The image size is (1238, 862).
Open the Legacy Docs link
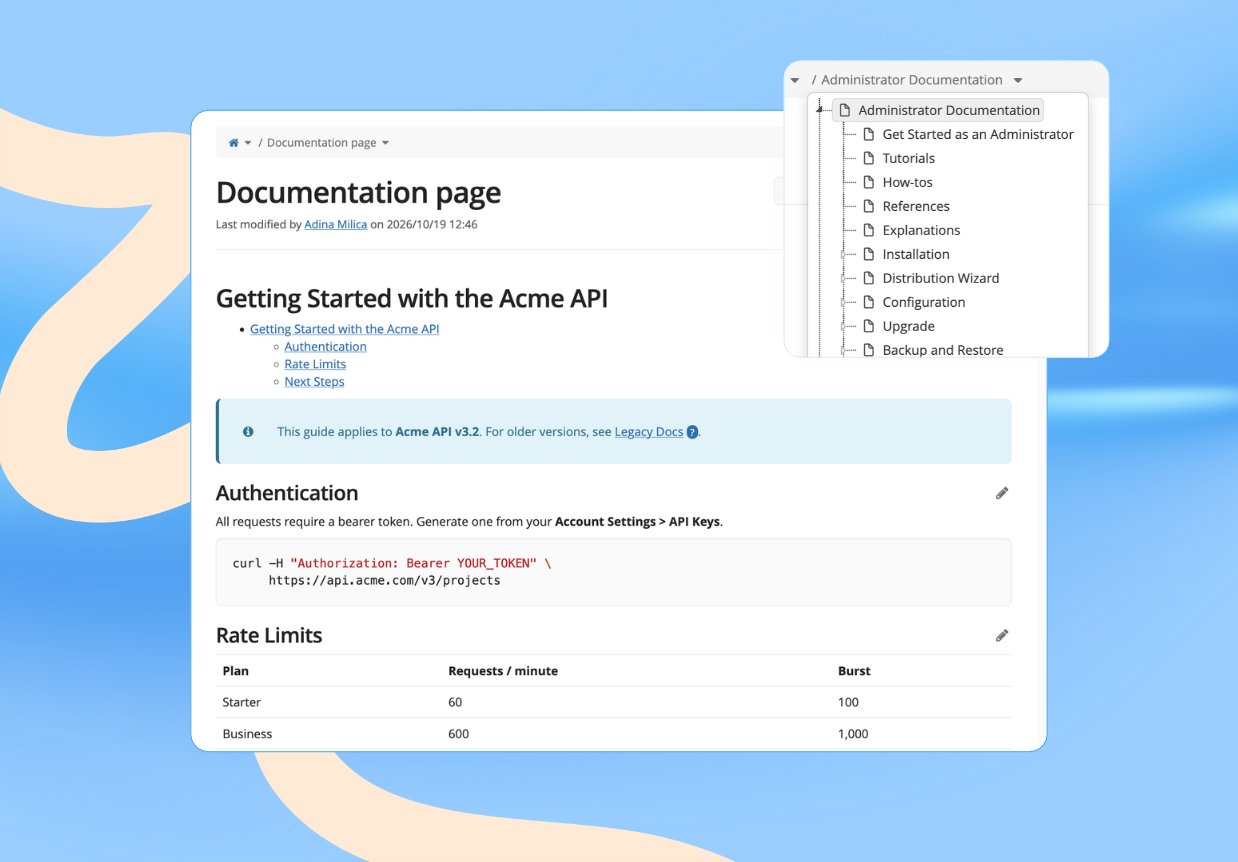(649, 432)
